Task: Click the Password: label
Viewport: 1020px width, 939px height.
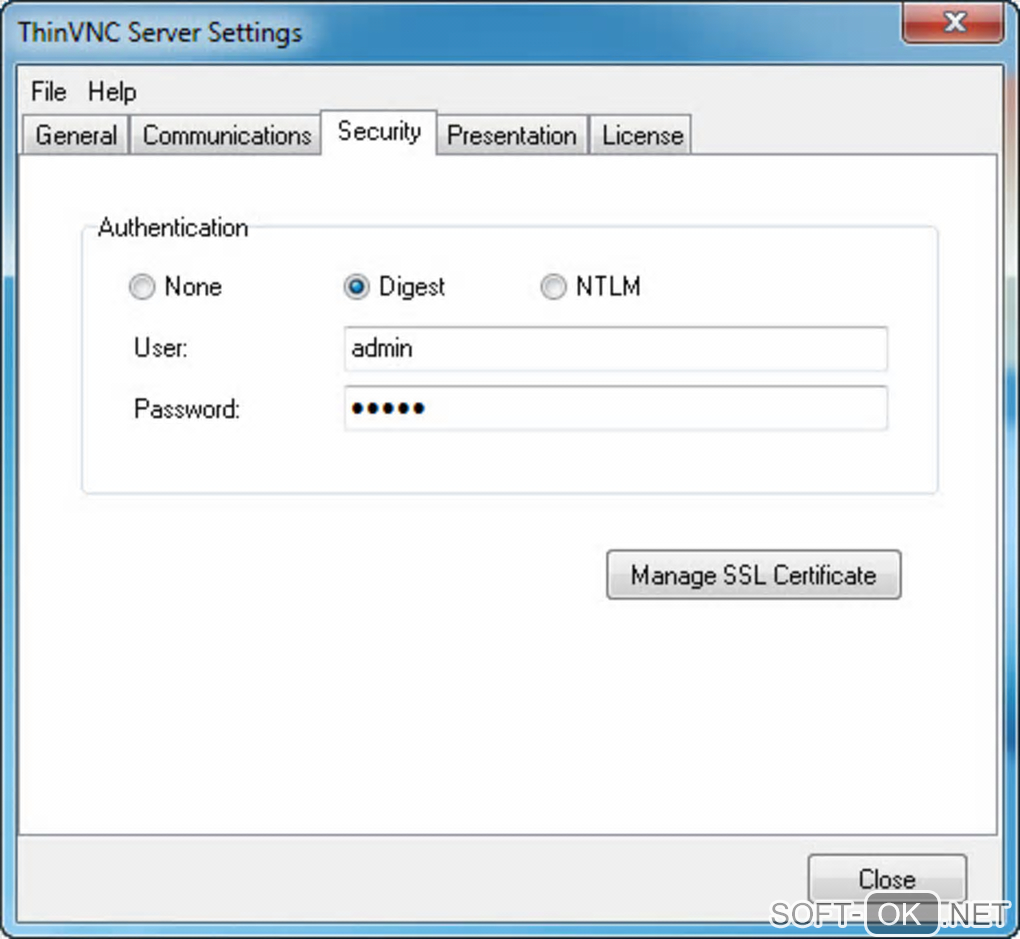Action: (187, 409)
